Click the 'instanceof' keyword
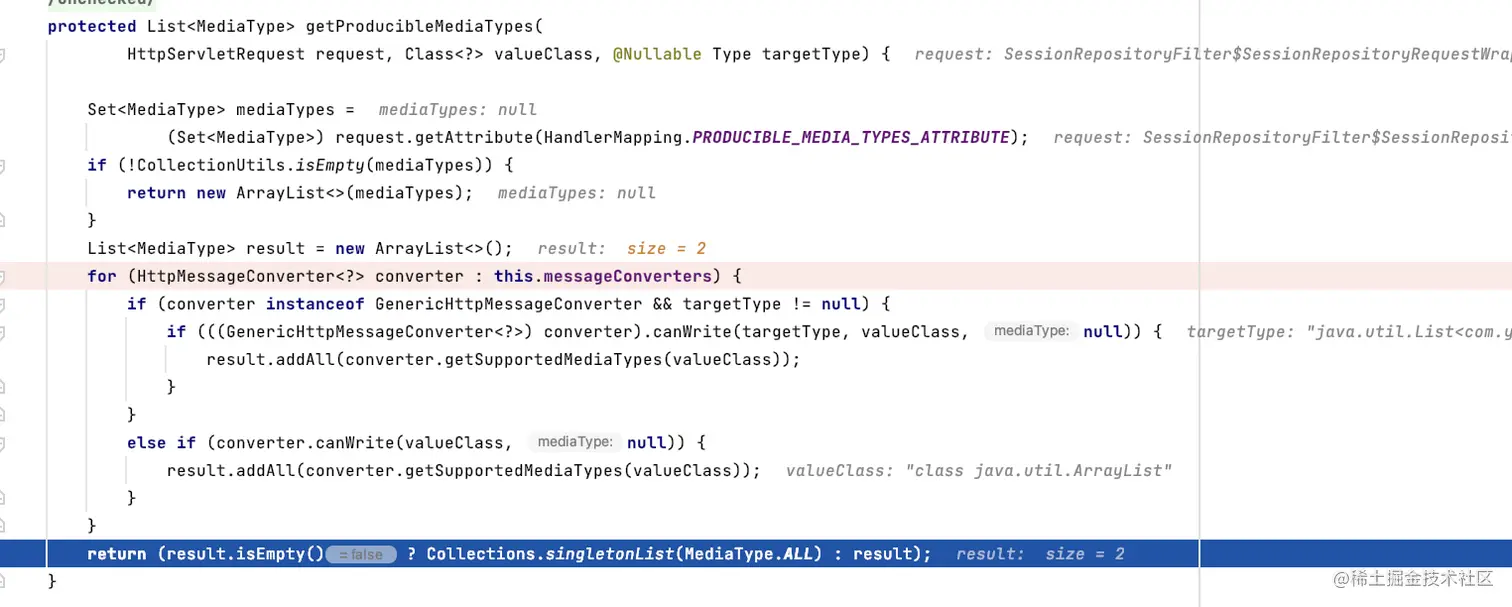 click(315, 304)
